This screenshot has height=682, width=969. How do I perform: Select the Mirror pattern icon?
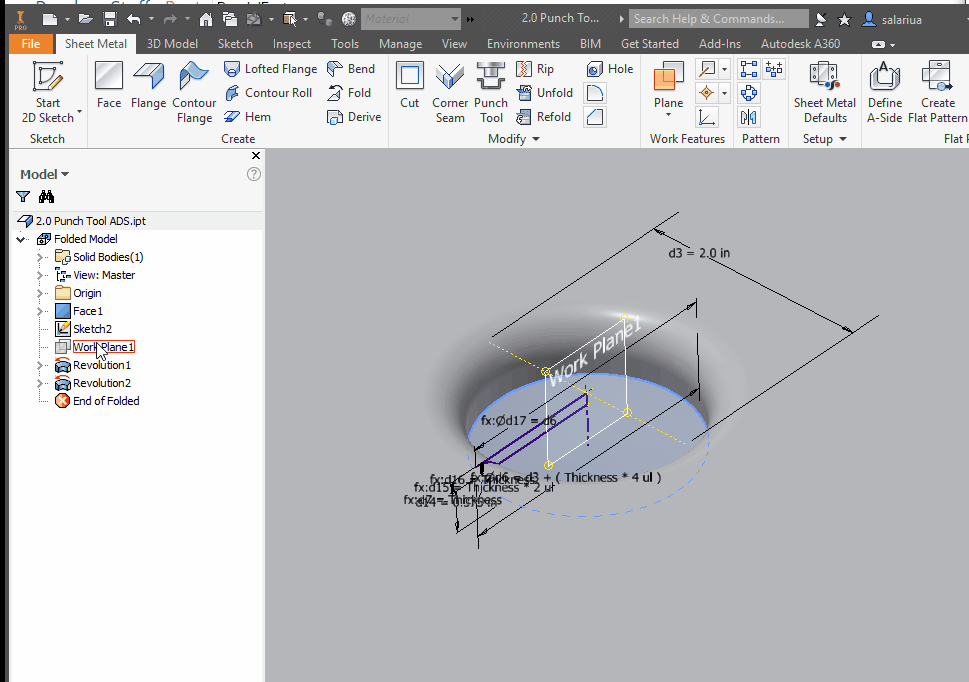point(749,117)
